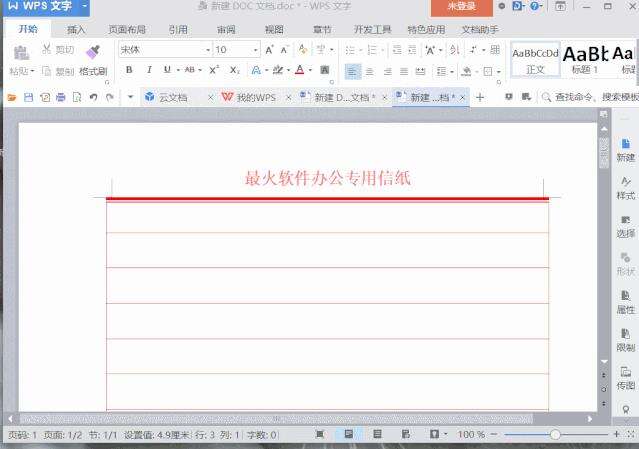Click the distributed alignment icon
The image size is (639, 449).
420,72
